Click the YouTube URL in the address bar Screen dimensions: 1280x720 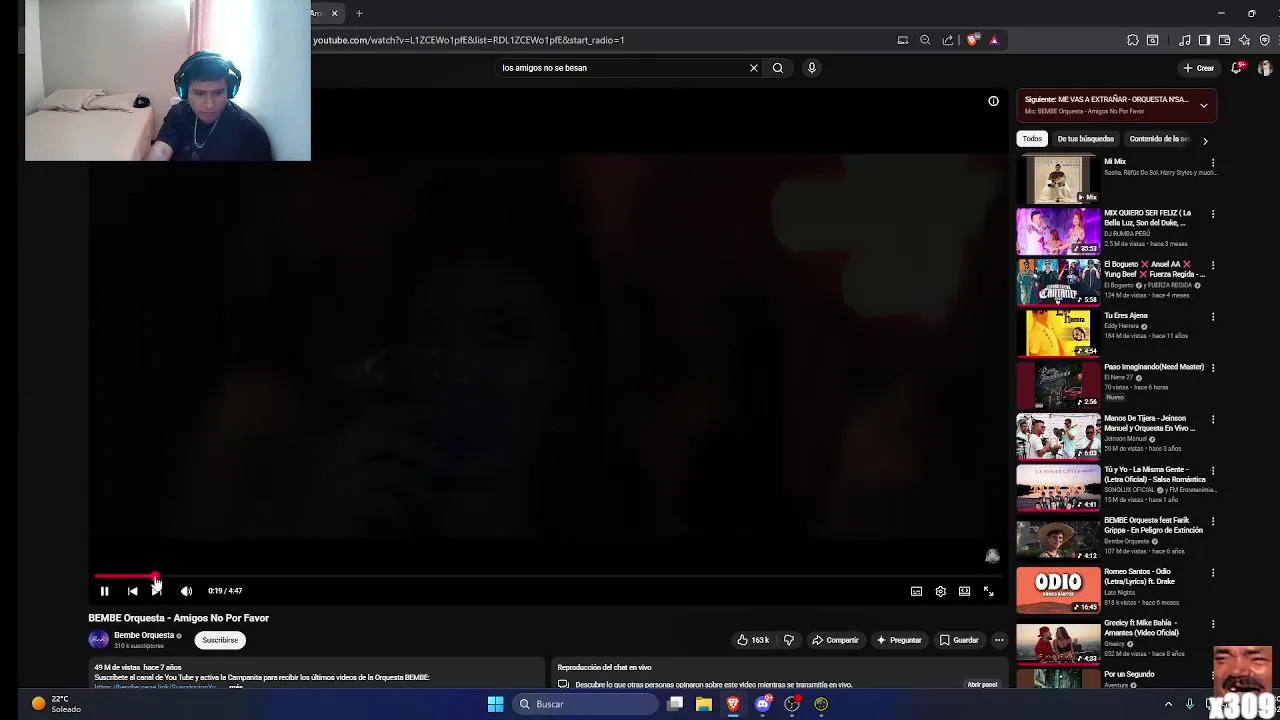coord(468,40)
